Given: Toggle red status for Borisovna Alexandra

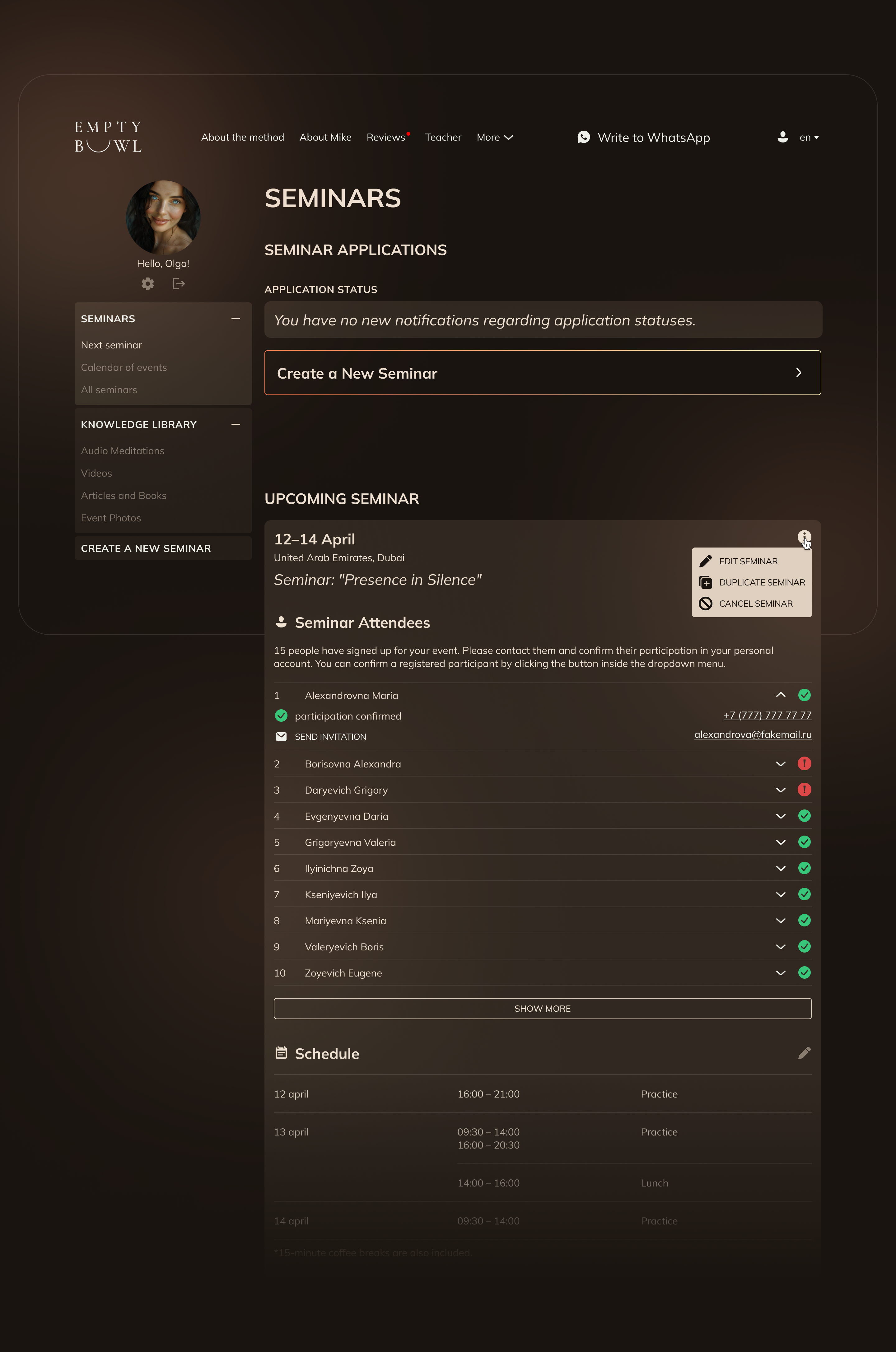Looking at the screenshot, I should (804, 763).
